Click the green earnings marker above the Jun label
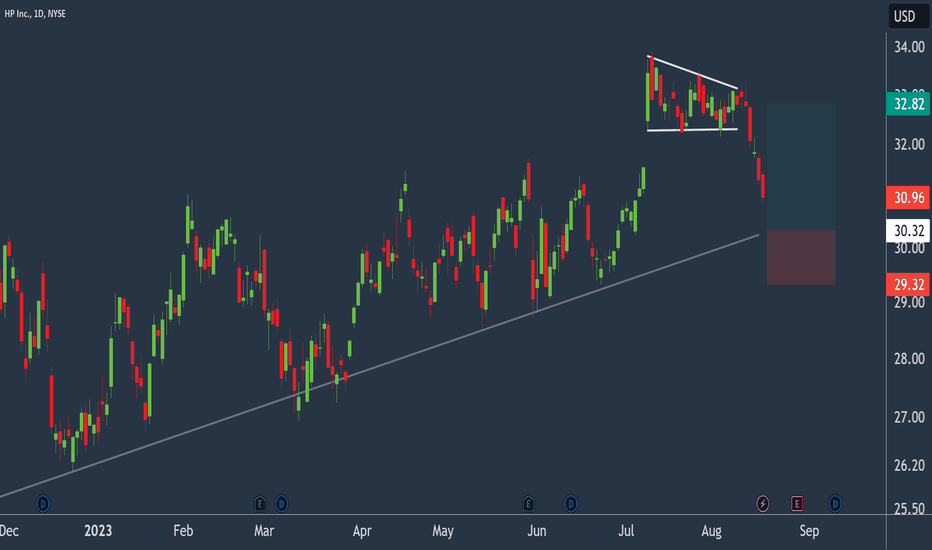Image resolution: width=932 pixels, height=550 pixels. pos(528,504)
